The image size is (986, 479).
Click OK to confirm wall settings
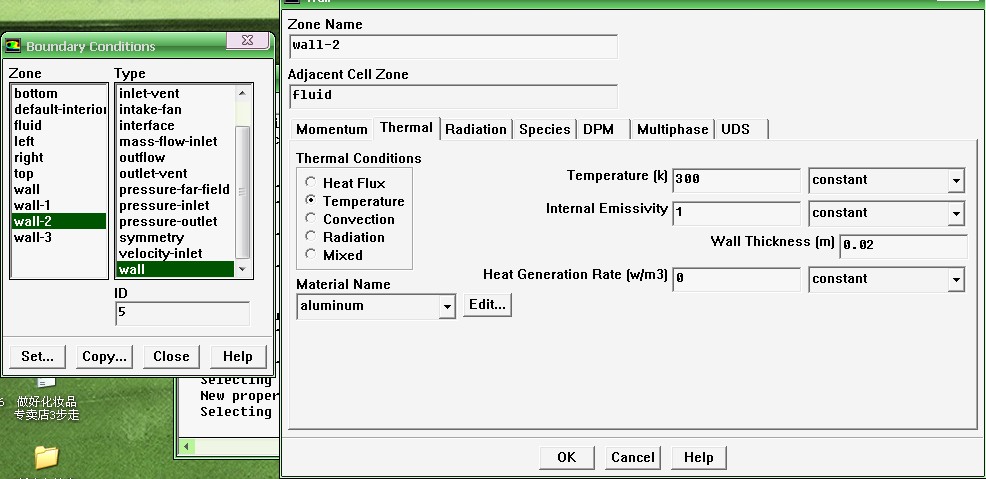(566, 457)
